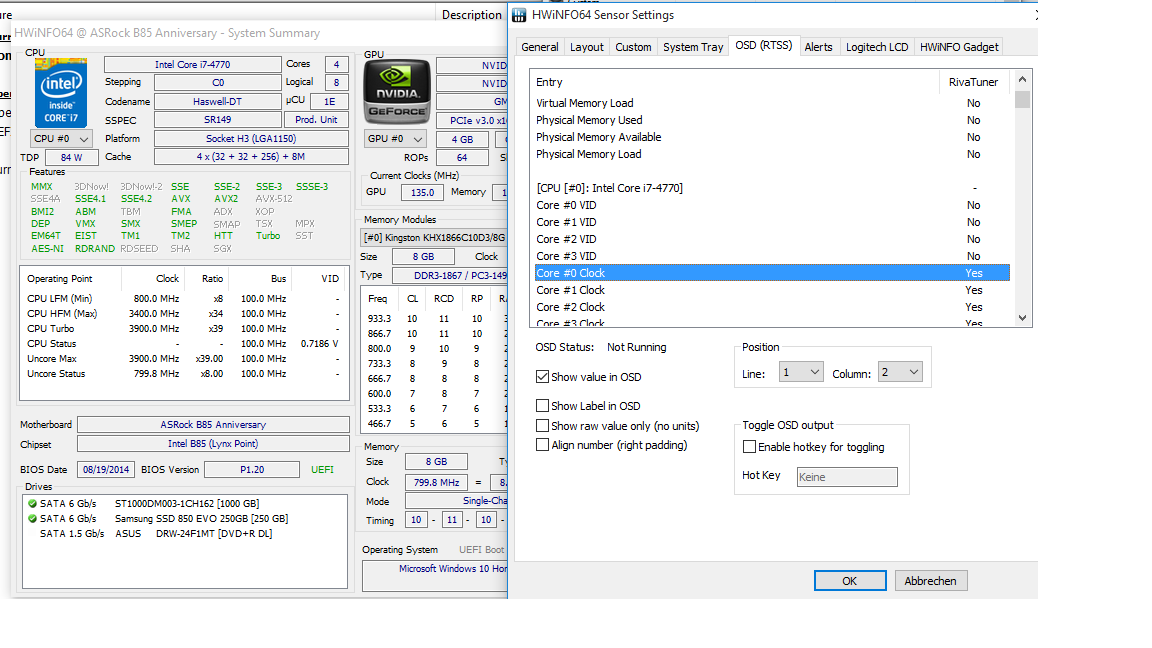
Task: Click the Abbrechen button
Action: point(930,580)
